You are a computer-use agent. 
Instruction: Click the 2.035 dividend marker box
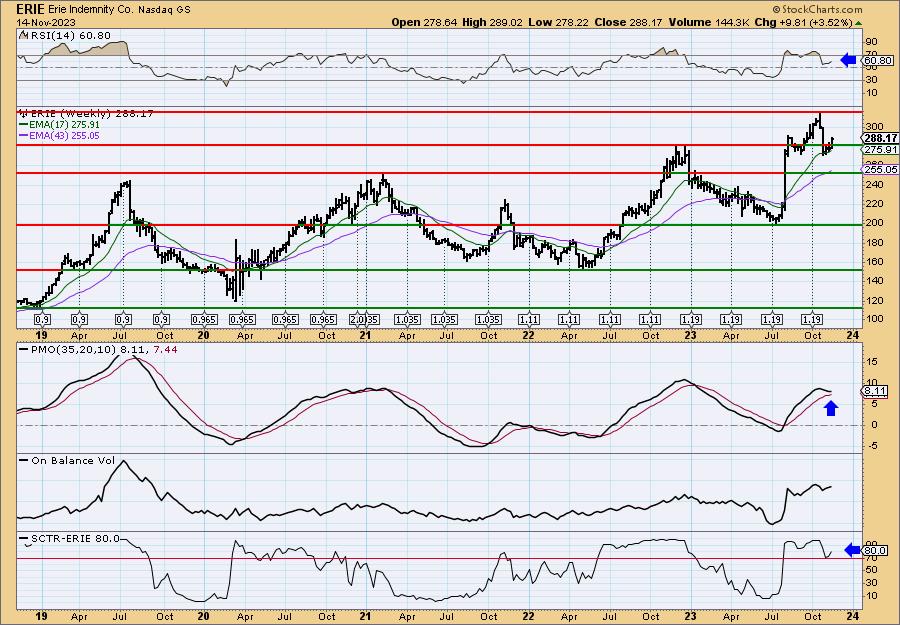point(364,320)
